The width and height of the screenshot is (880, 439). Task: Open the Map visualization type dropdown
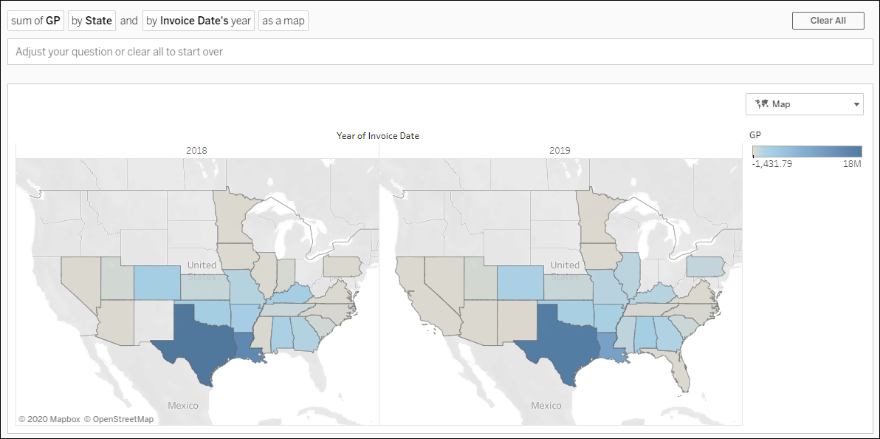pos(805,104)
